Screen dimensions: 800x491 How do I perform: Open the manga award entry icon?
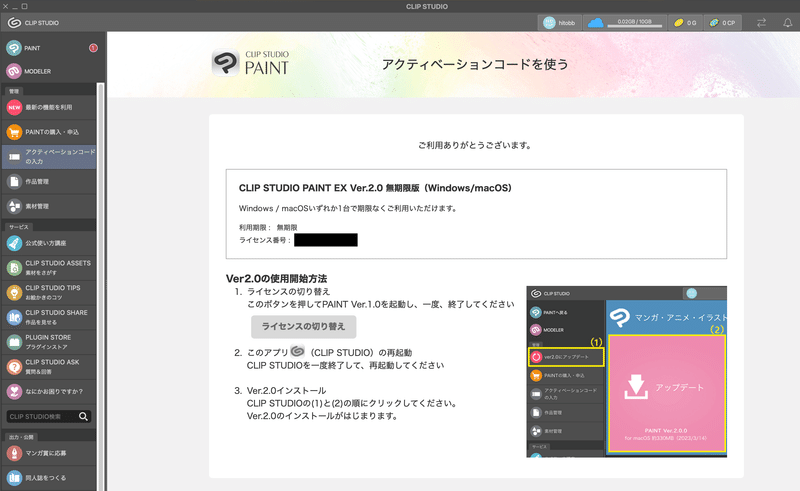[x=14, y=453]
